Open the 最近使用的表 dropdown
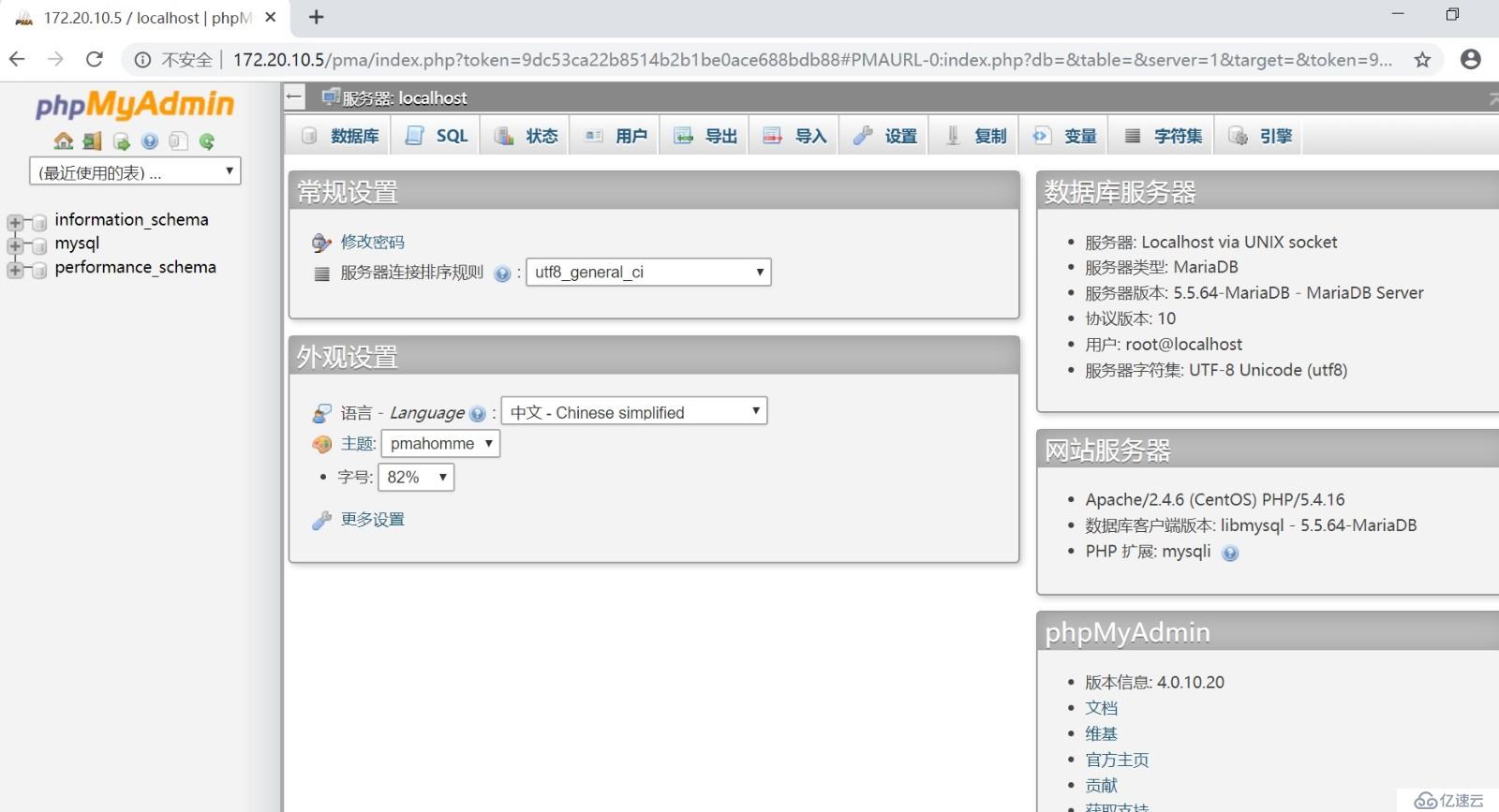The height and width of the screenshot is (812, 1499). [135, 171]
